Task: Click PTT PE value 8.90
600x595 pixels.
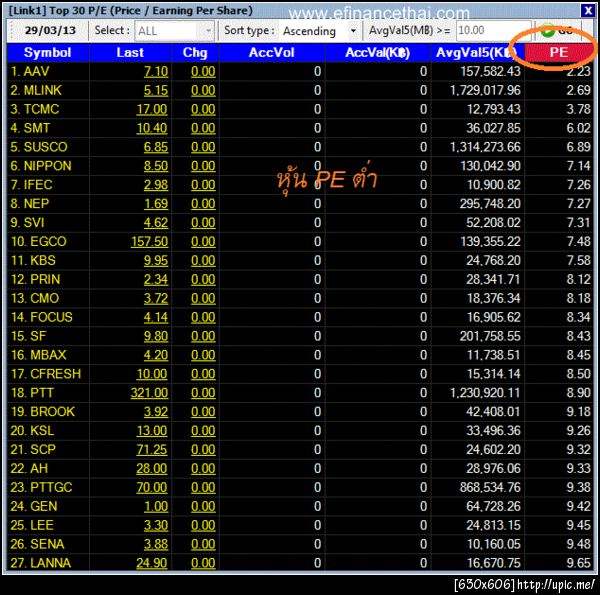Action: click(579, 393)
